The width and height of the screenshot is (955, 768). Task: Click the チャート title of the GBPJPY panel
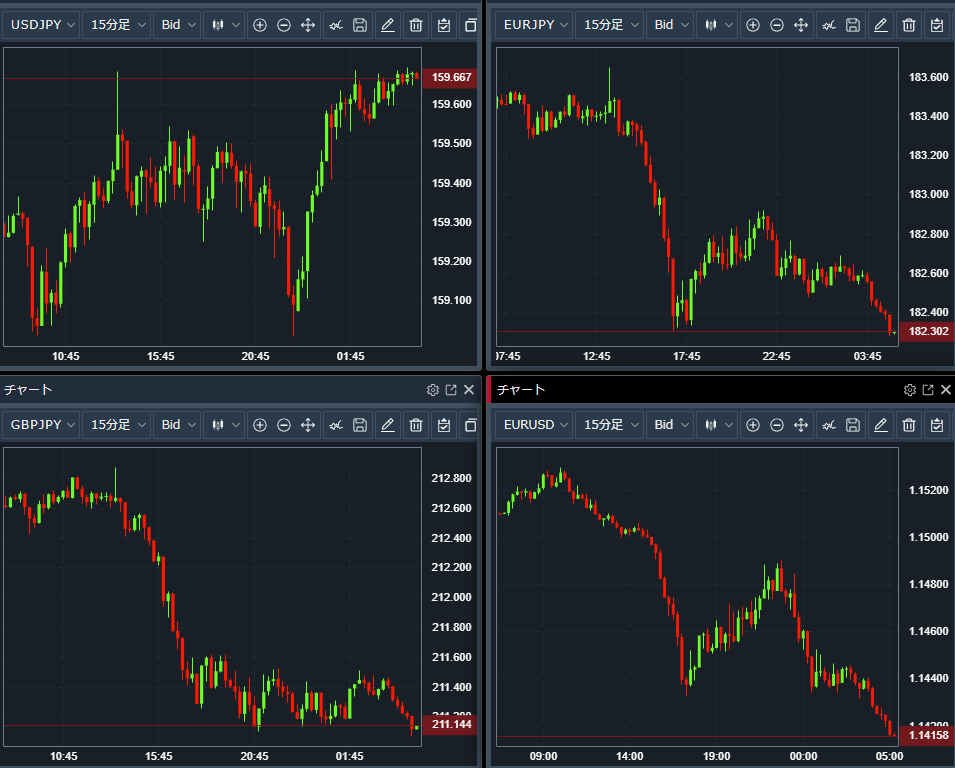pos(28,390)
